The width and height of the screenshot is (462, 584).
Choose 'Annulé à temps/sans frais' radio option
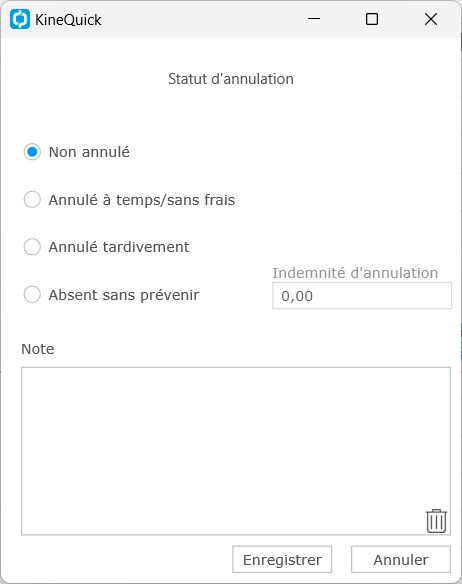tap(32, 200)
